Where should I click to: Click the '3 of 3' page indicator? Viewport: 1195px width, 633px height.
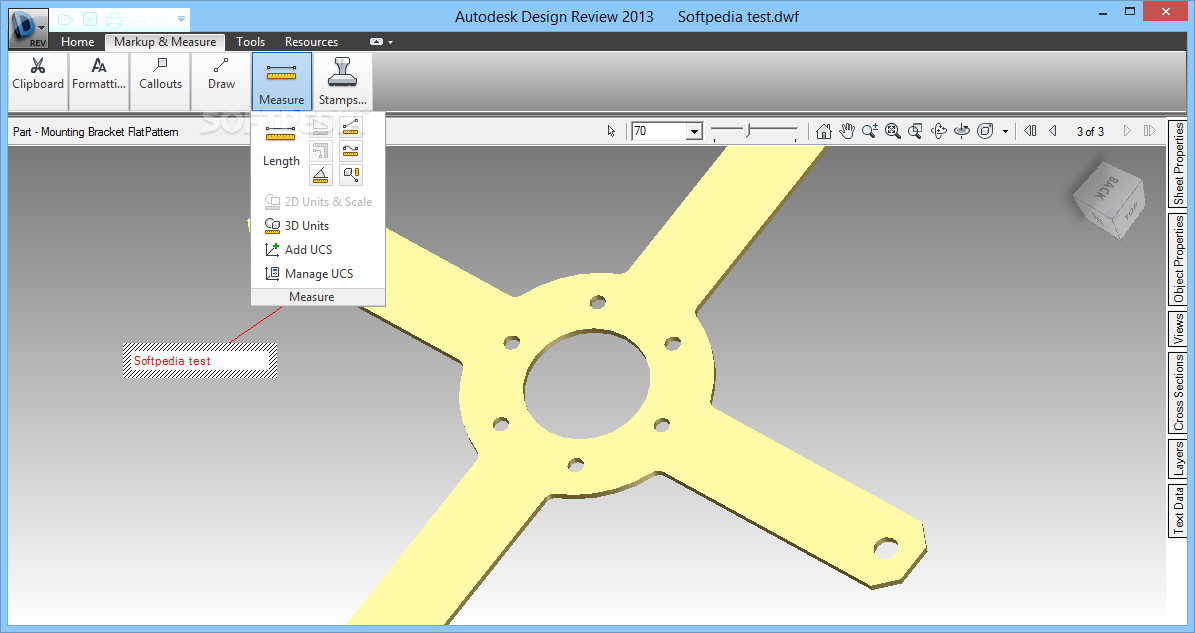[1090, 132]
